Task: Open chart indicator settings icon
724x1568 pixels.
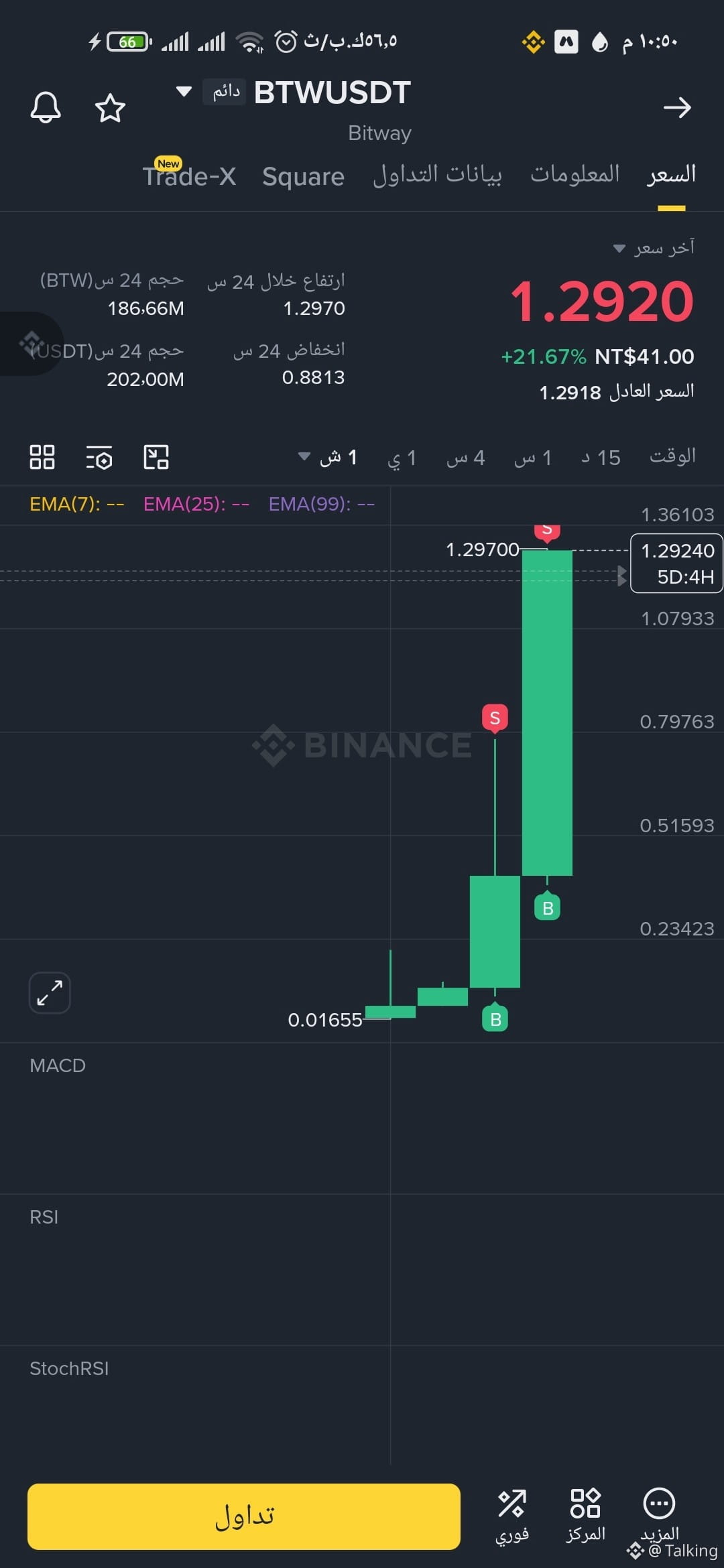Action: [99, 457]
